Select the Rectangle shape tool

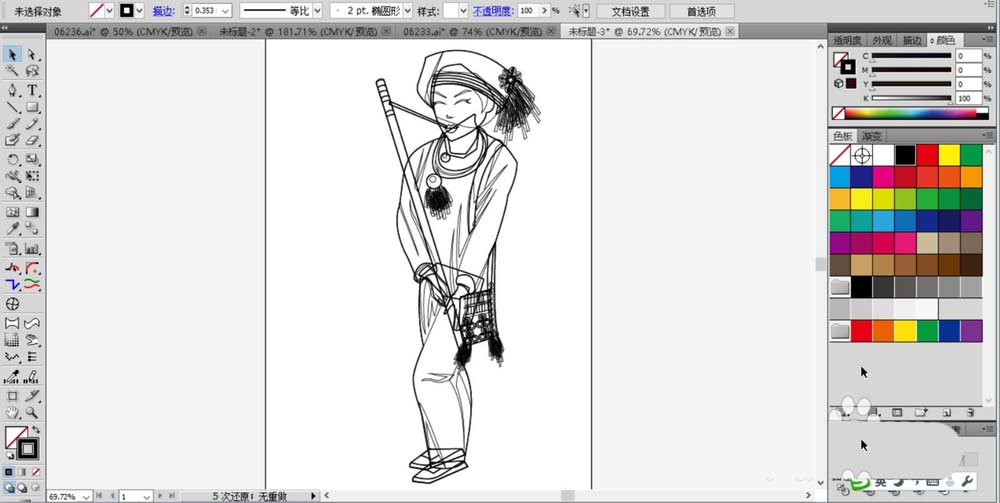[32, 106]
